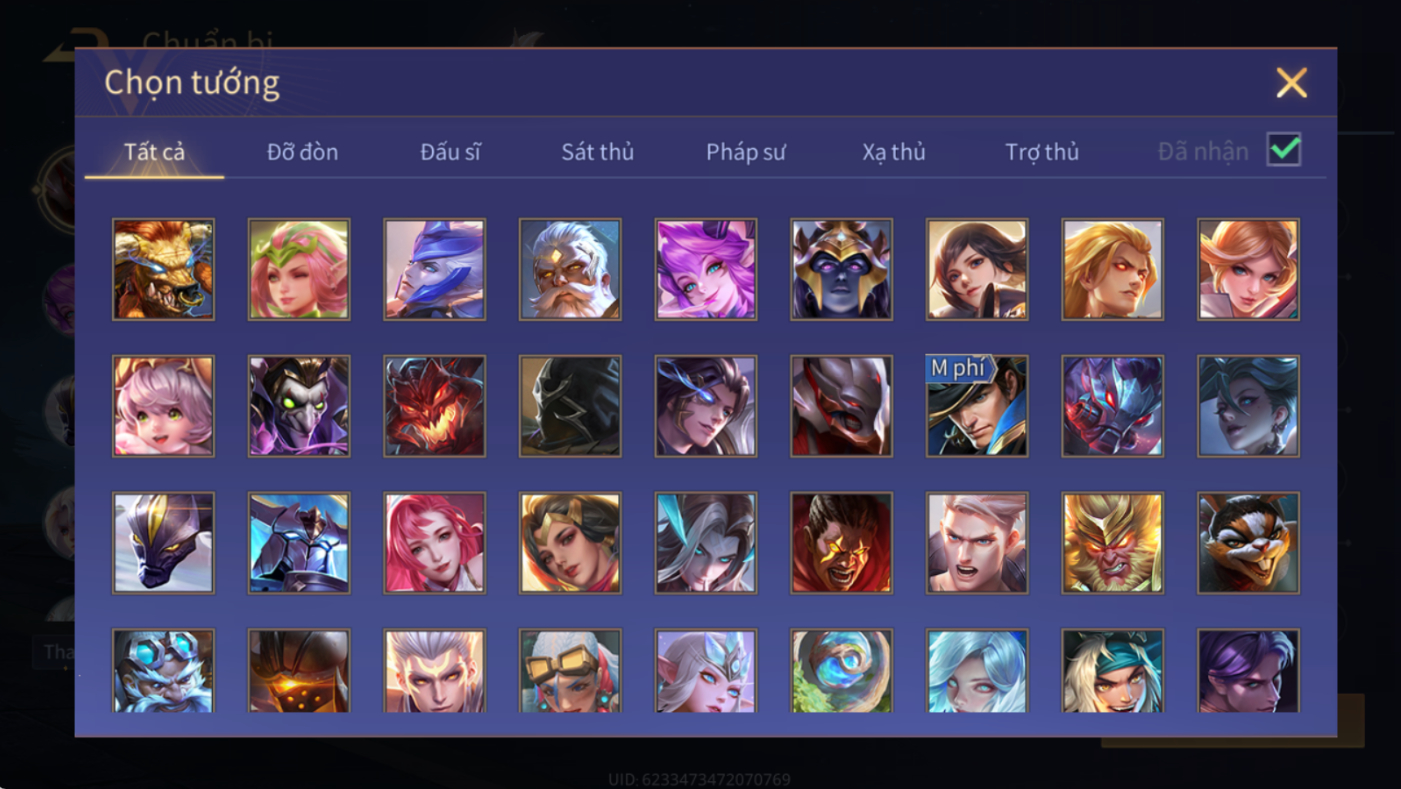The height and width of the screenshot is (789, 1401).
Task: Pick the black hooded assassin hero
Action: (x=570, y=406)
